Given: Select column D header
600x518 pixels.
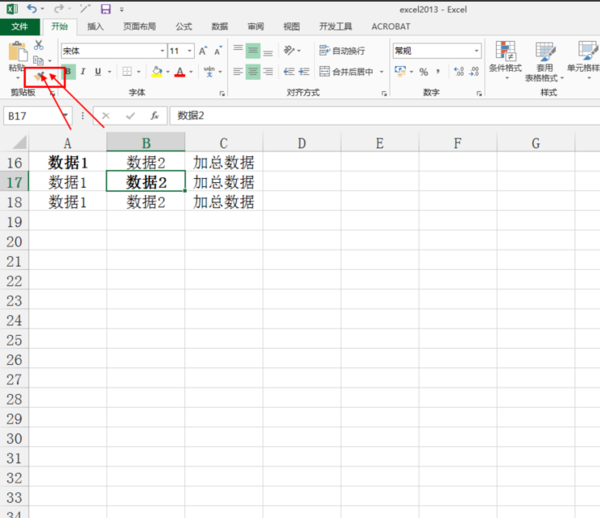Looking at the screenshot, I should click(x=302, y=143).
